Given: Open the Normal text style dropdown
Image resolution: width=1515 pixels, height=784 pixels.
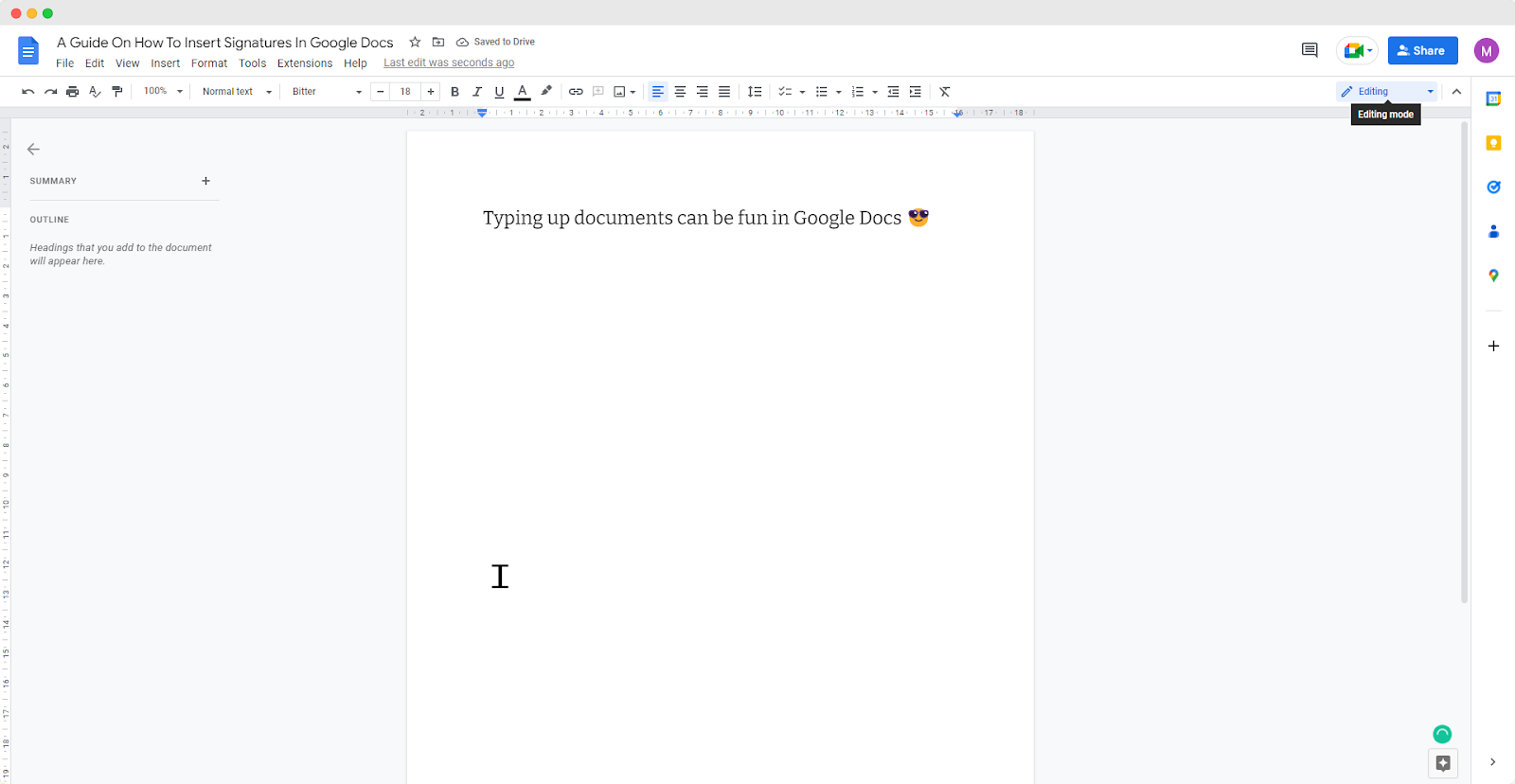Looking at the screenshot, I should [237, 92].
